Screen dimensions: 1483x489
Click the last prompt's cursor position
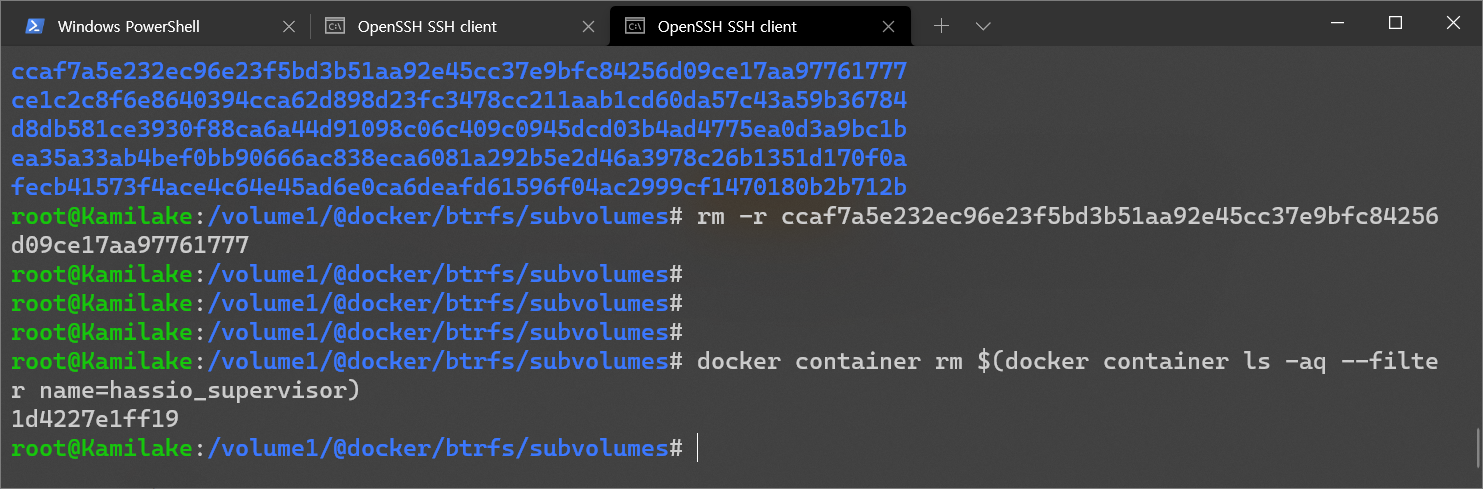(x=697, y=448)
